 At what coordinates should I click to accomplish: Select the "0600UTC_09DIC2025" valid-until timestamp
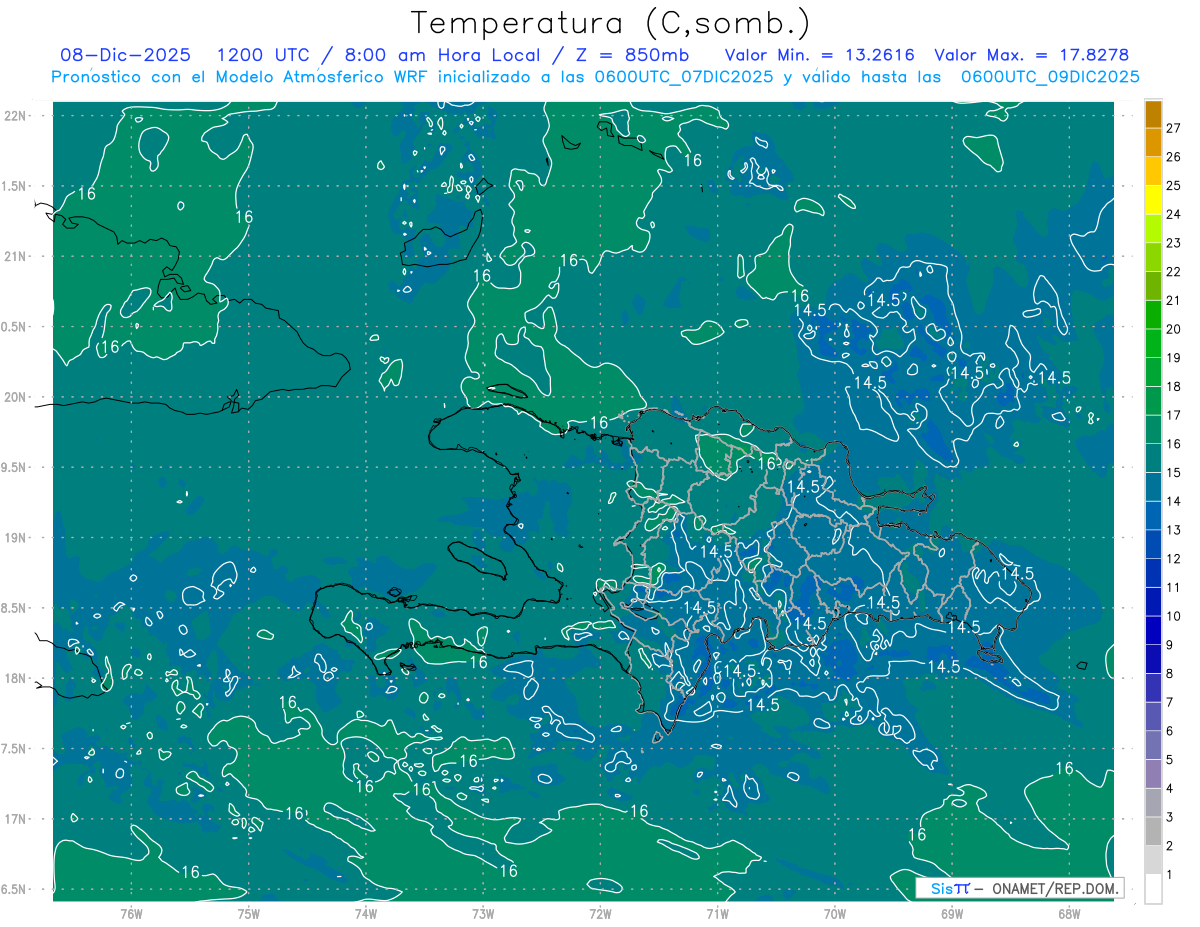pos(1050,76)
